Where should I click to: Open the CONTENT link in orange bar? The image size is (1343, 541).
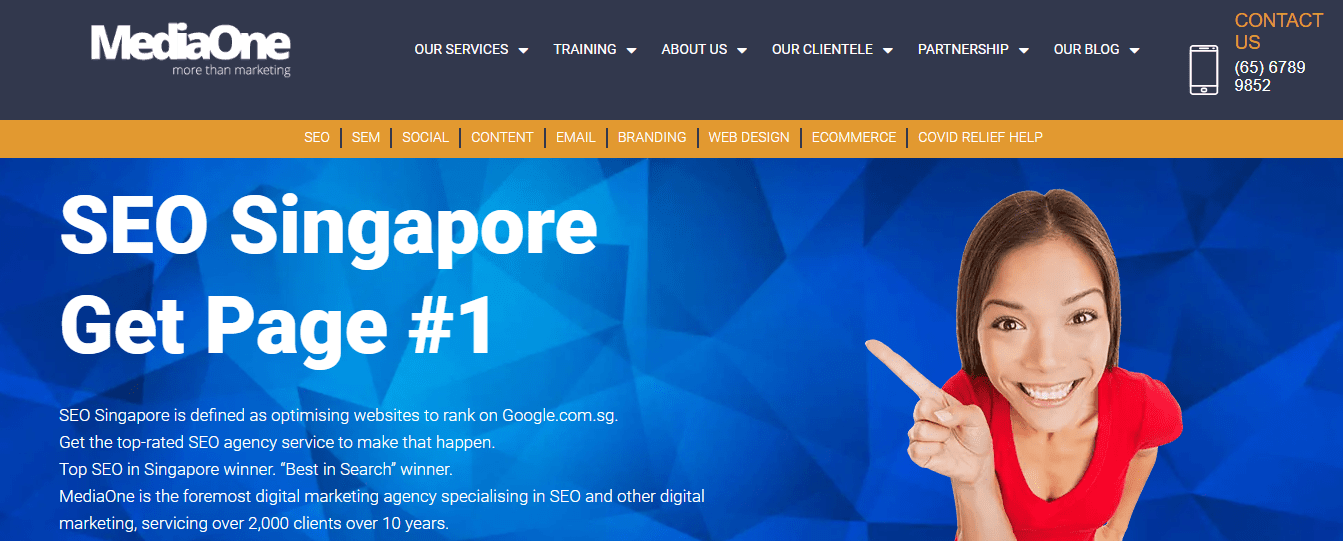pyautogui.click(x=502, y=137)
